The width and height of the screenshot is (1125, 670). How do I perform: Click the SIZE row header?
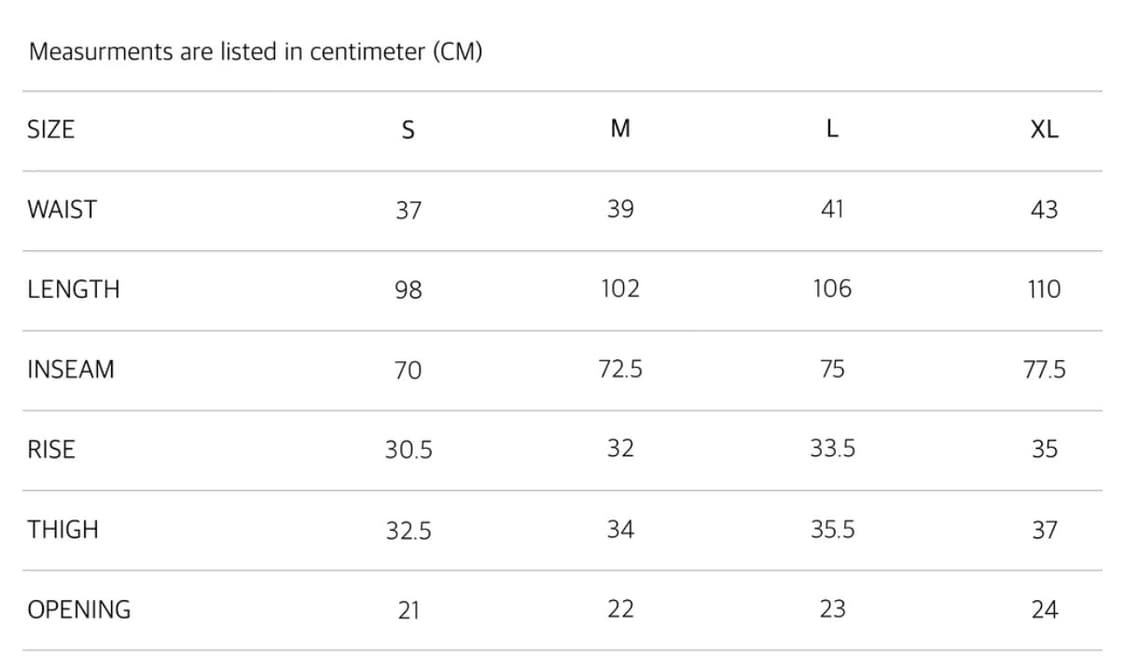[51, 129]
